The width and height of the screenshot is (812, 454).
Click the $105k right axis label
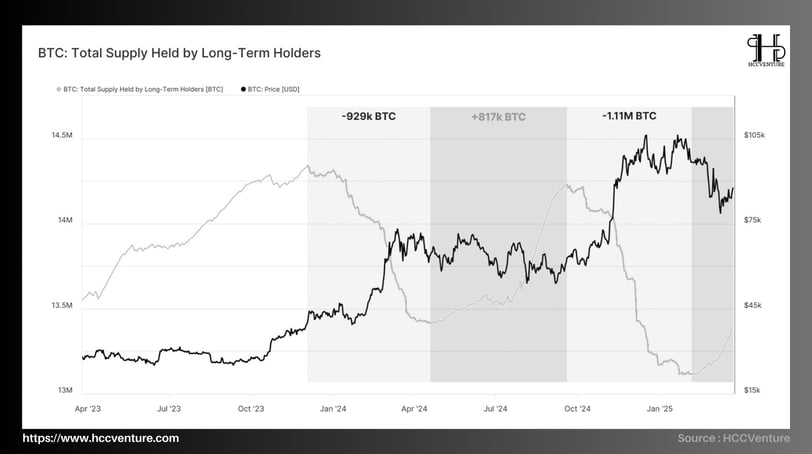pos(754,135)
